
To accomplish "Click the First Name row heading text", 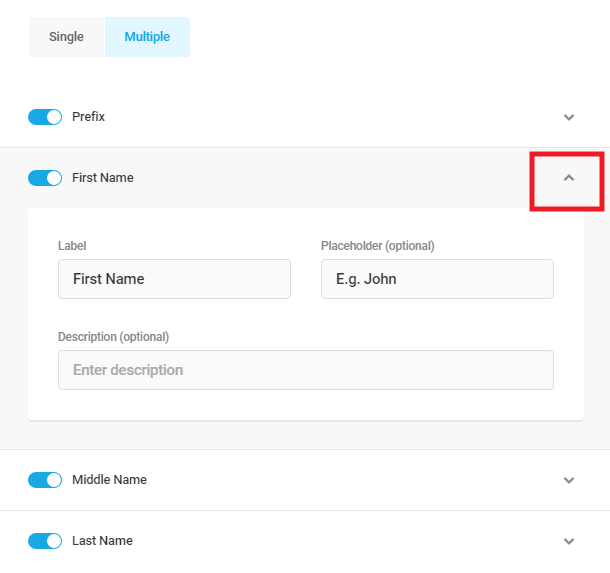I will pos(102,178).
